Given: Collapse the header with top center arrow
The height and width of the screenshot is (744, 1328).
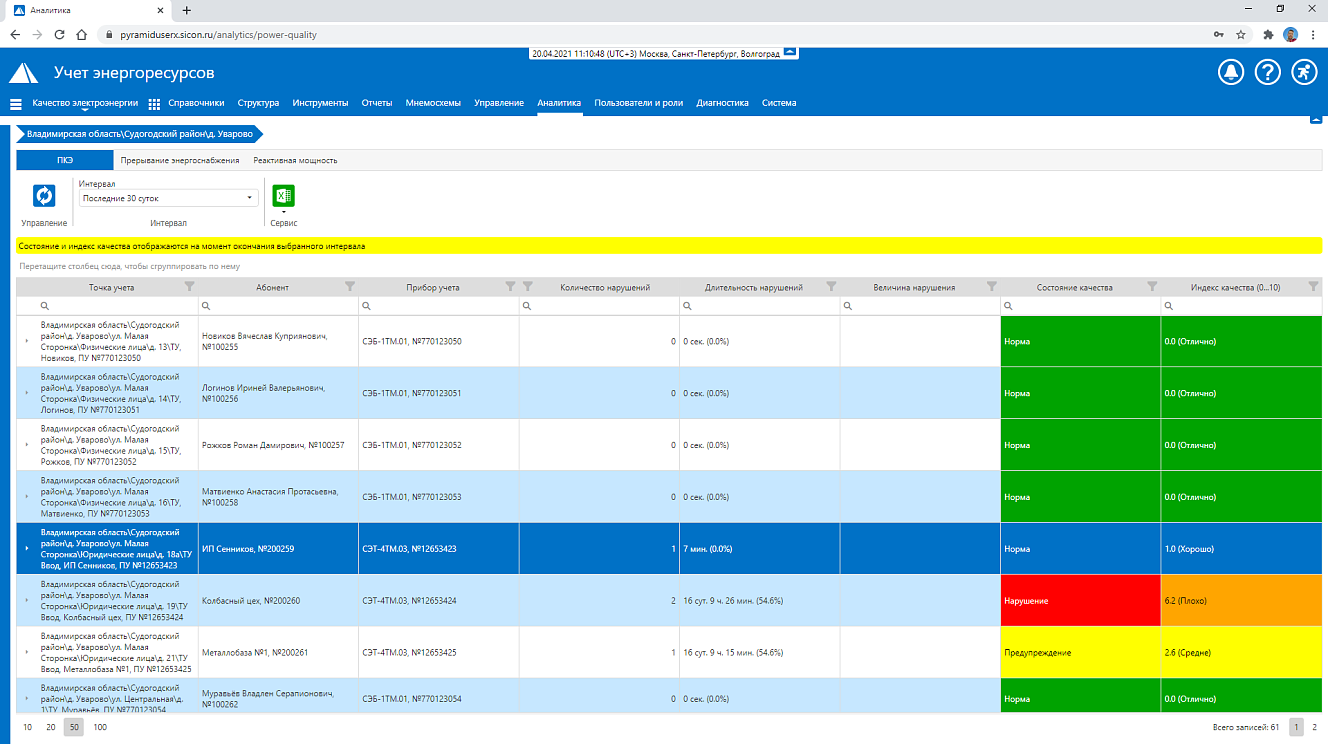Looking at the screenshot, I should (x=790, y=50).
